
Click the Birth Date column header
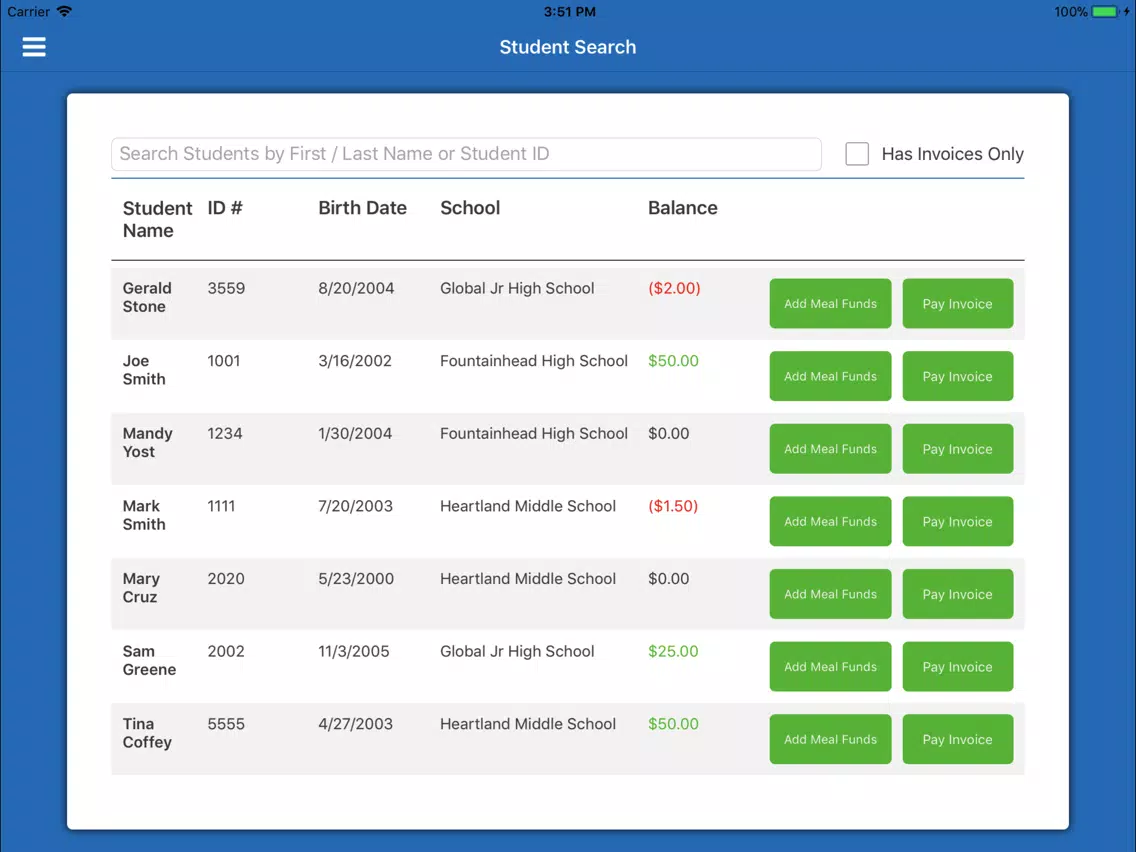(x=362, y=208)
